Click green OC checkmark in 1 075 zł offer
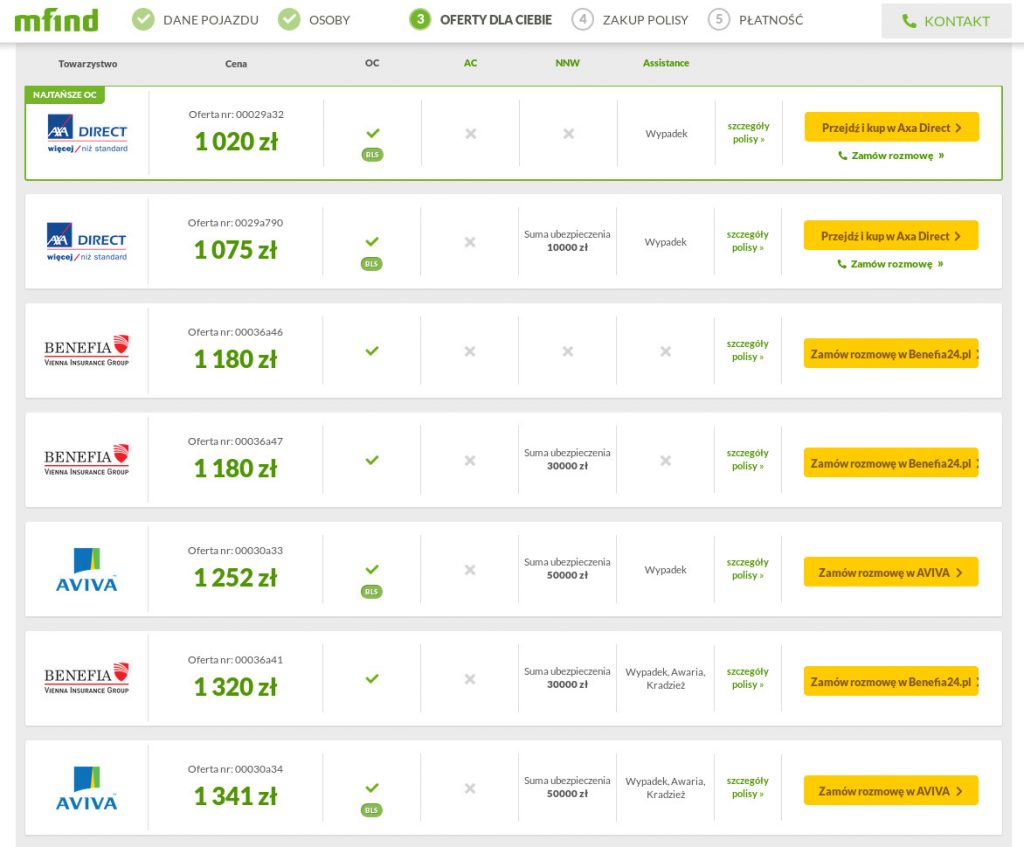 click(x=372, y=241)
